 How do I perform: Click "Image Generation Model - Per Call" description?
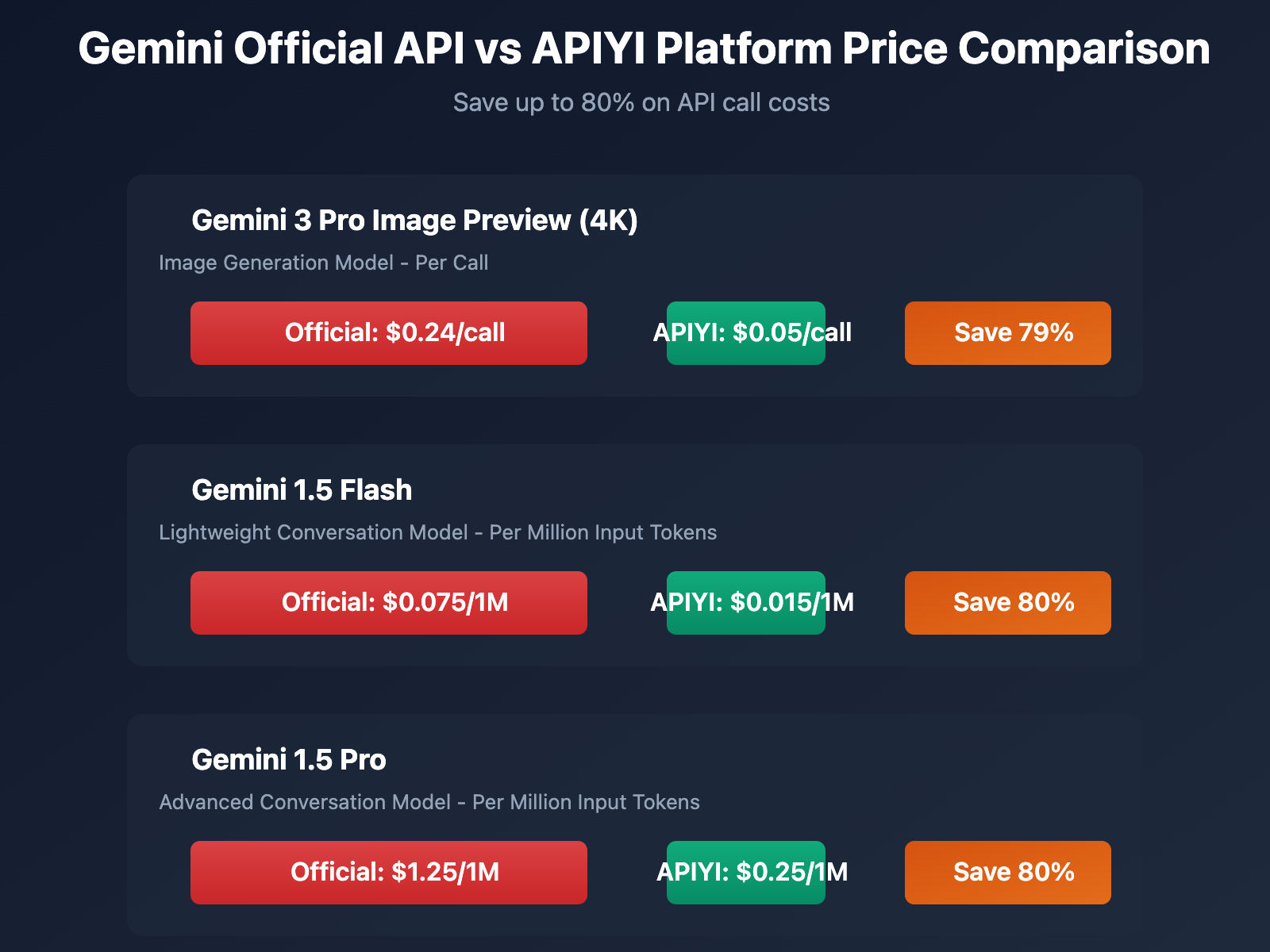coord(323,263)
